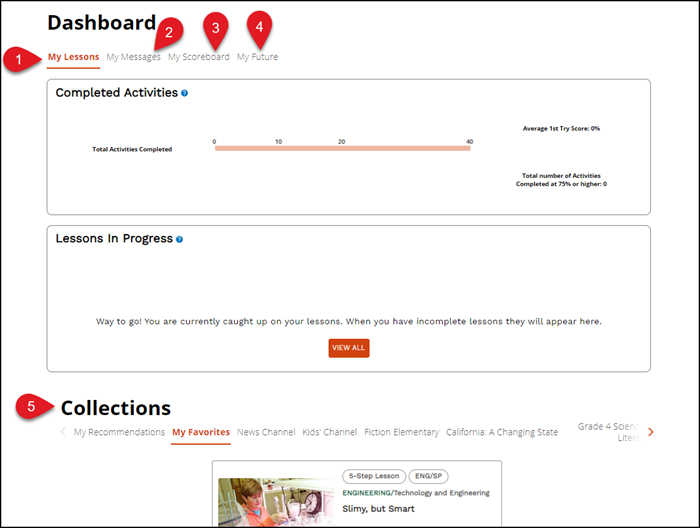The width and height of the screenshot is (700, 528).
Task: Click the Completed Activities help icon
Action: pos(185,93)
